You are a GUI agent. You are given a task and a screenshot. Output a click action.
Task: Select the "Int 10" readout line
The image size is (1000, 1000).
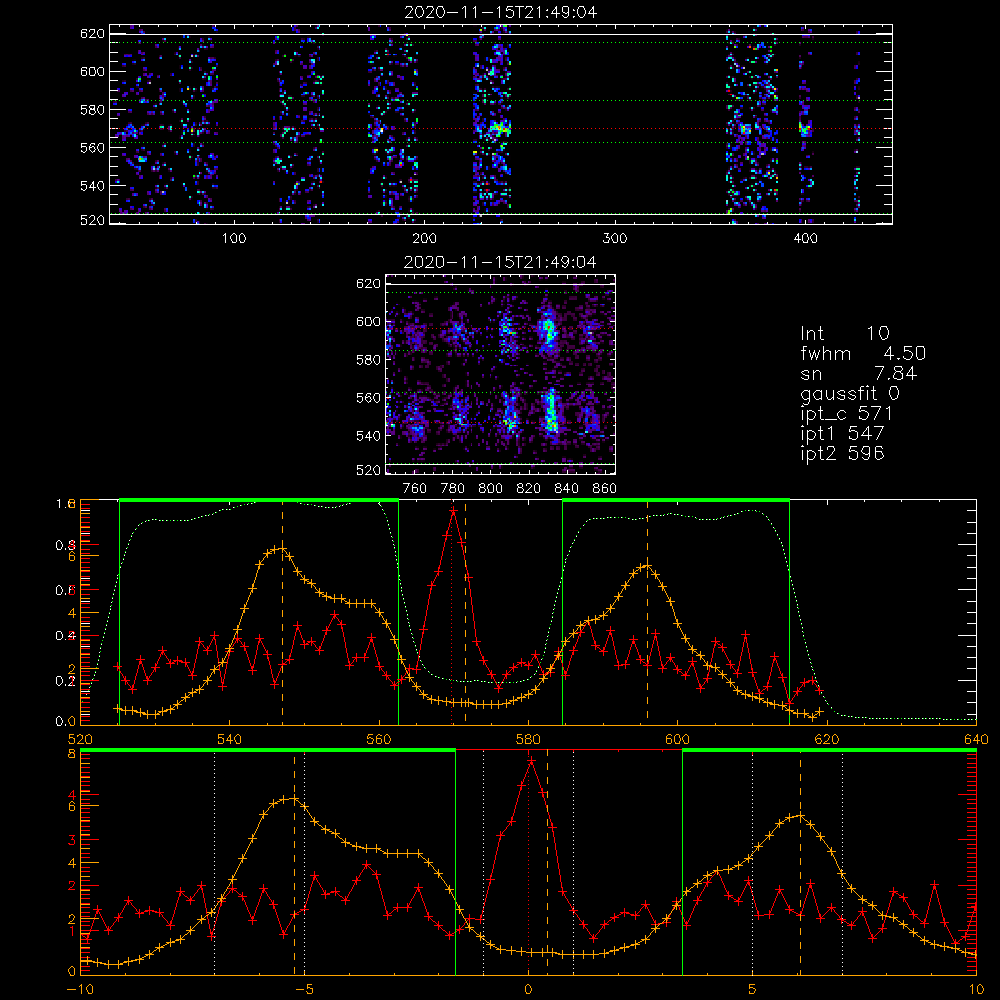844,333
